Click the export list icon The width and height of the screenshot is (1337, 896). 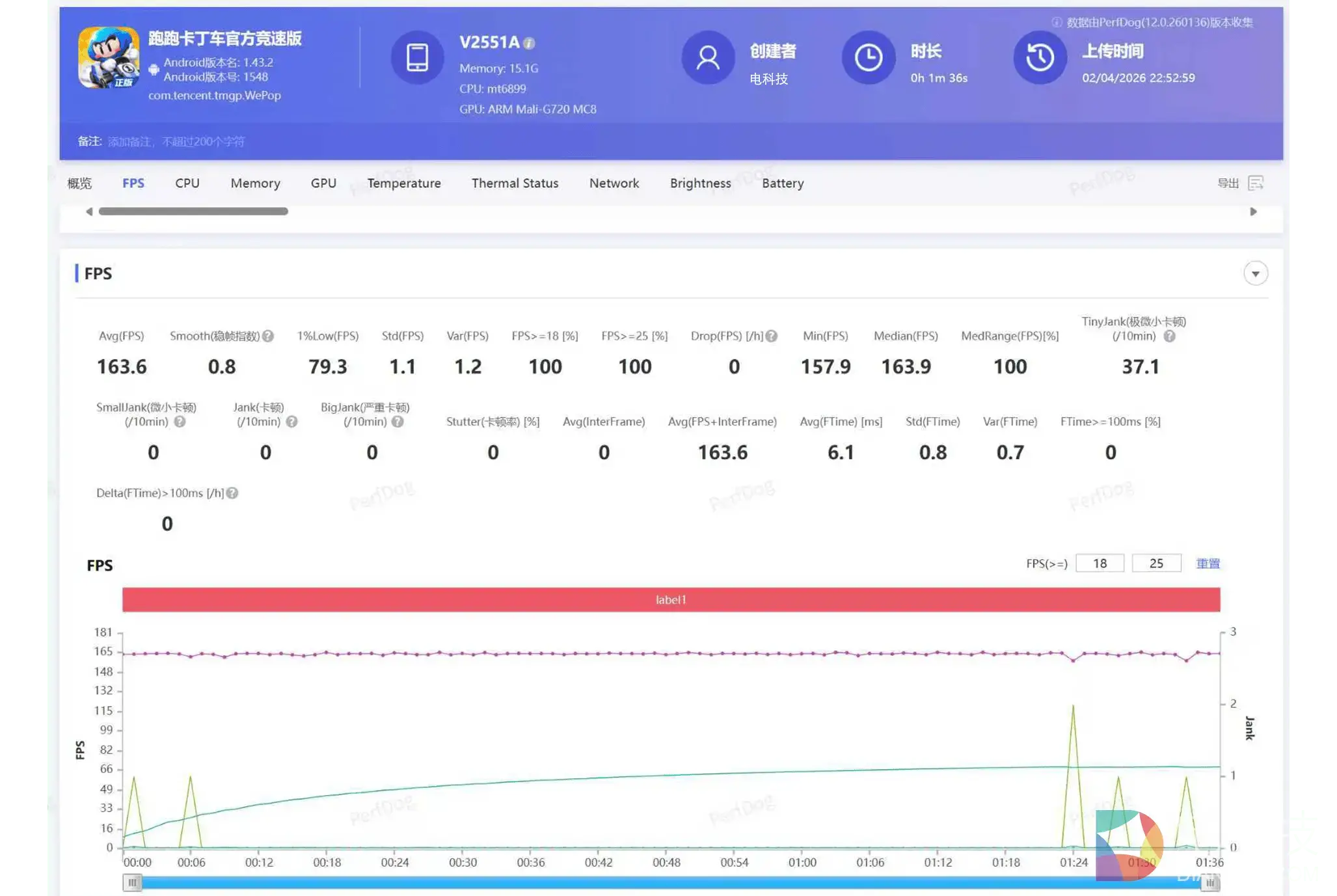[x=1256, y=183]
